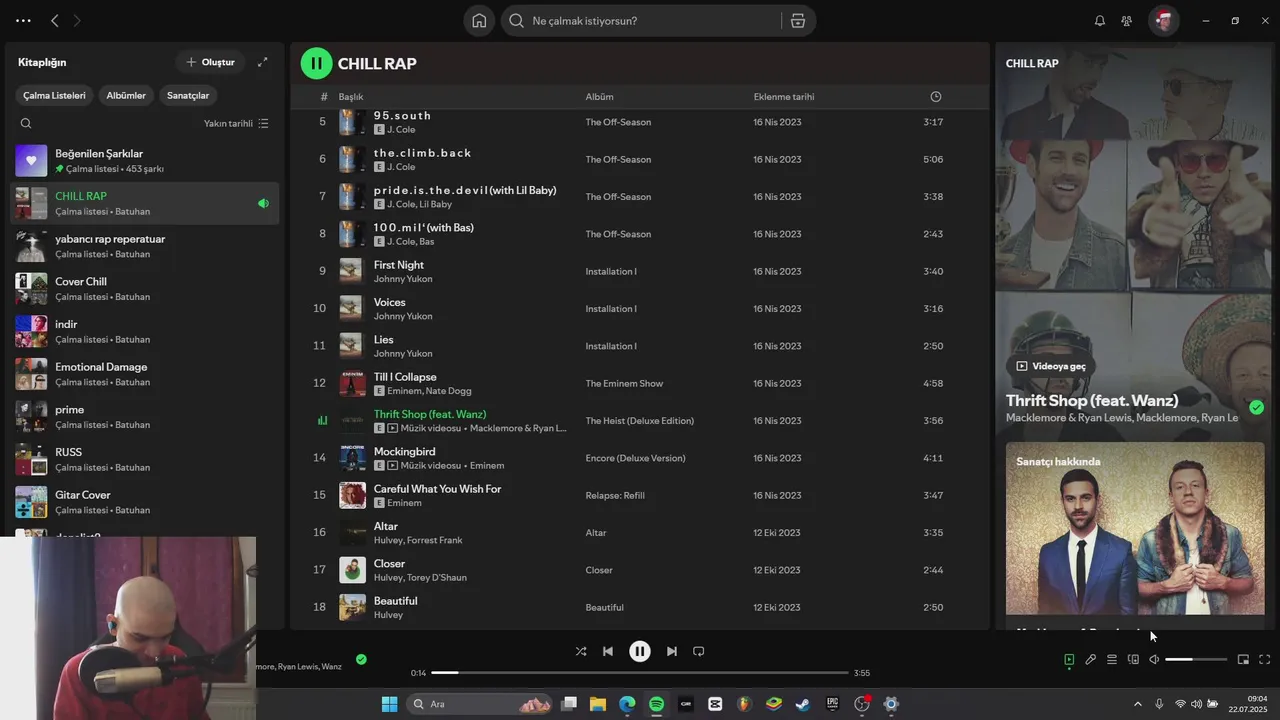1280x720 pixels.
Task: Open the playback queue icon
Action: pyautogui.click(x=1112, y=660)
